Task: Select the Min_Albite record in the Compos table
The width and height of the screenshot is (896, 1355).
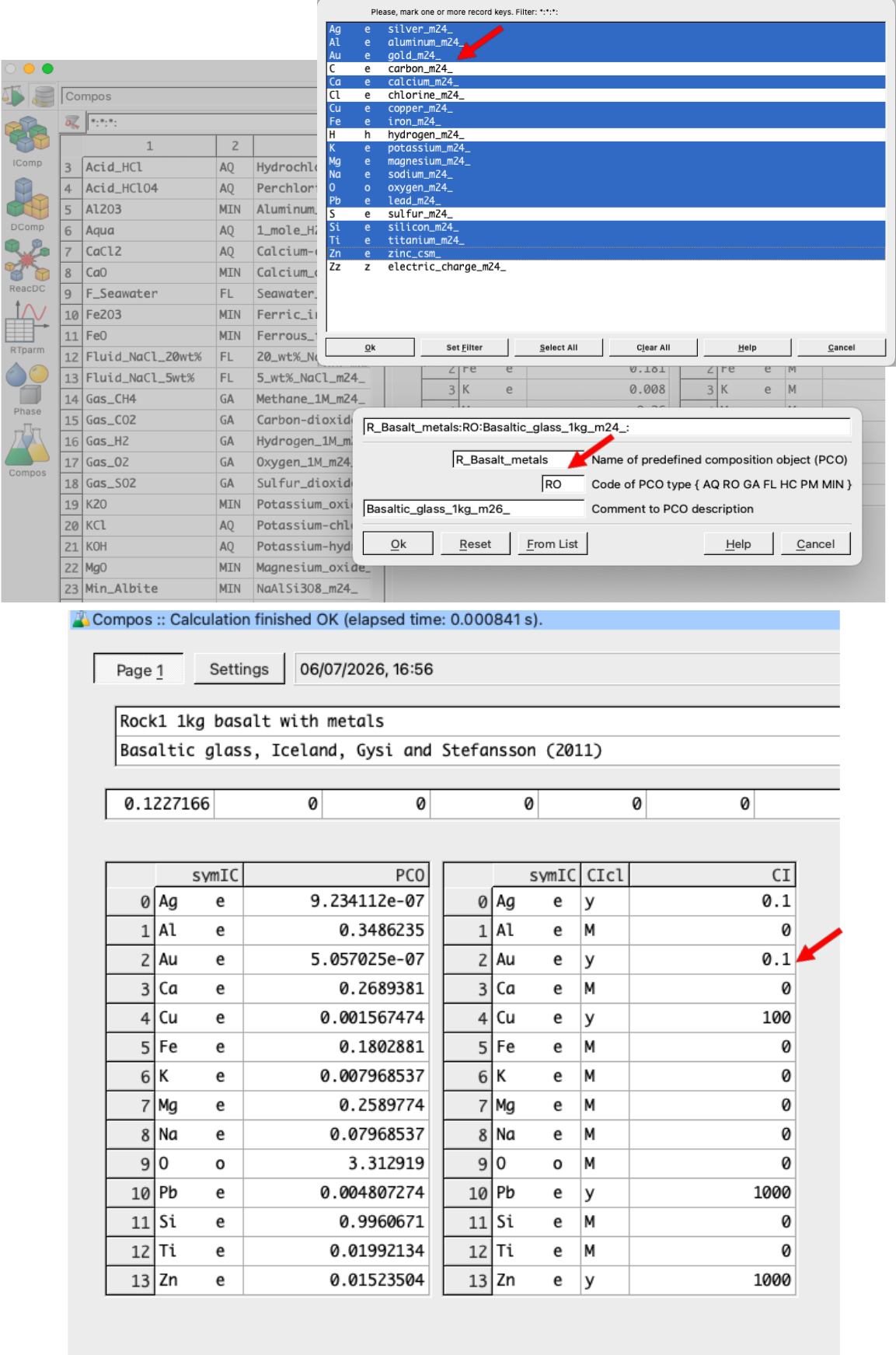Action: click(x=149, y=588)
